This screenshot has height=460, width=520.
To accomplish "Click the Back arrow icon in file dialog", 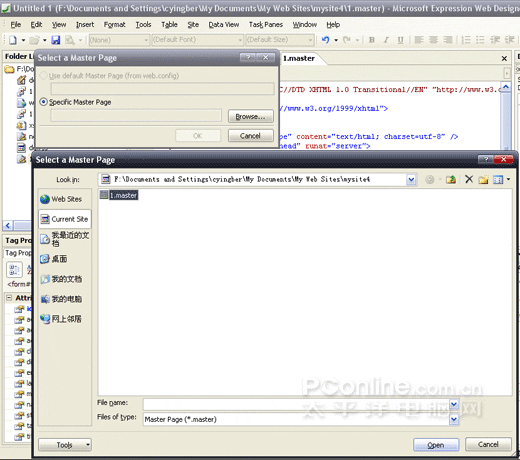I will 430,180.
